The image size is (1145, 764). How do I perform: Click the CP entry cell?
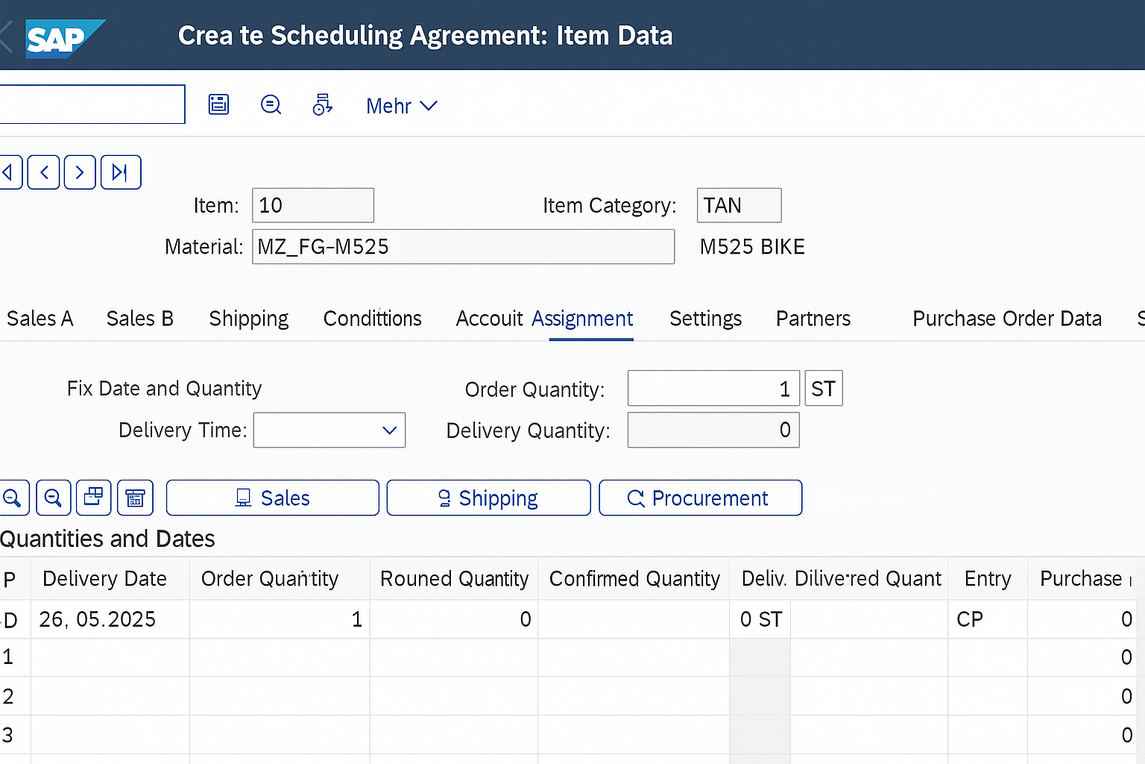[987, 619]
